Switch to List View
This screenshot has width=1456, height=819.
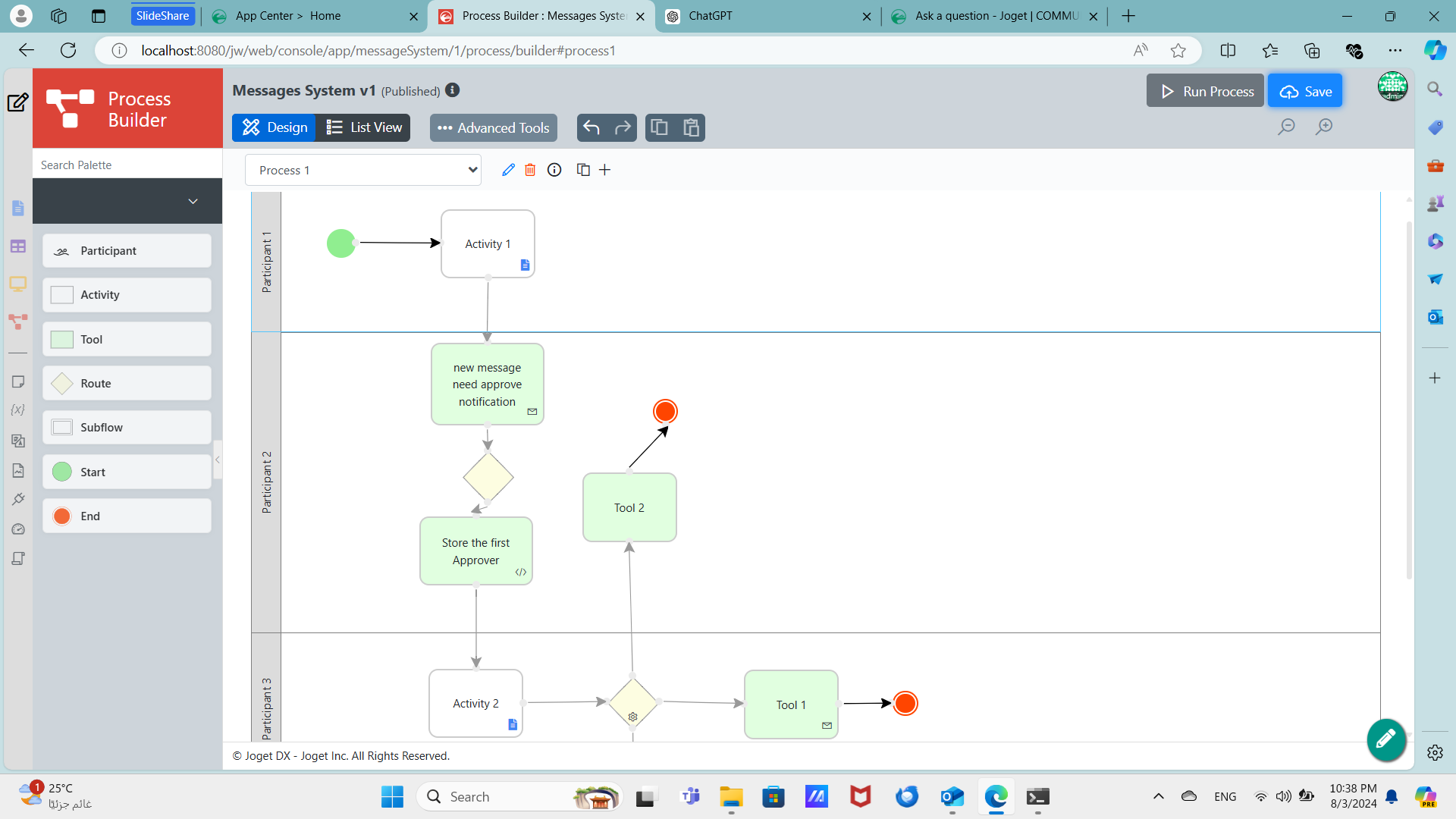364,127
